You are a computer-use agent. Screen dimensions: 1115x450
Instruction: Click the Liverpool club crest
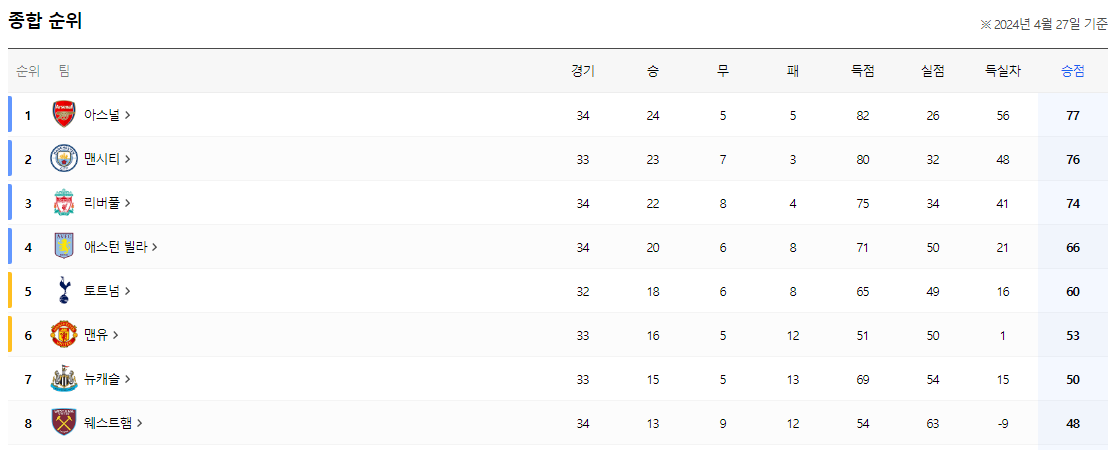pos(63,203)
